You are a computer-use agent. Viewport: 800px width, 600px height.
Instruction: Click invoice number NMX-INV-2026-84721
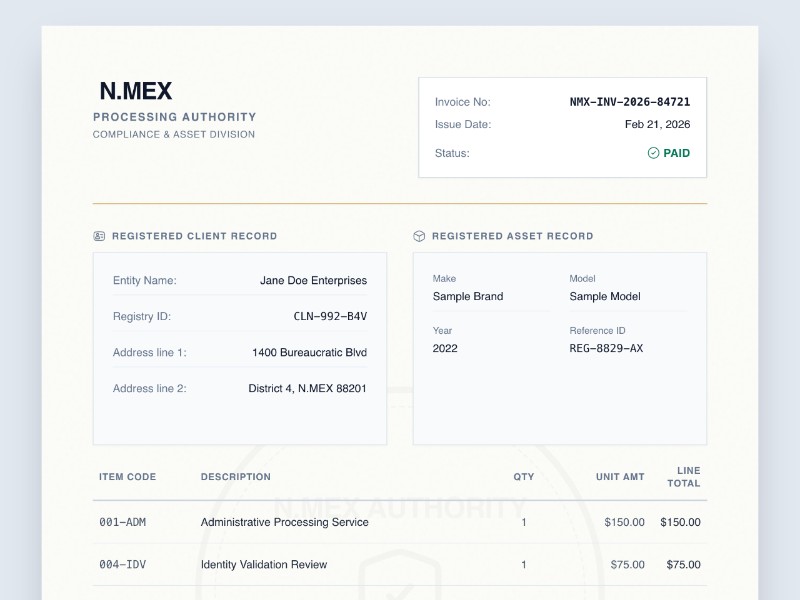pyautogui.click(x=630, y=102)
